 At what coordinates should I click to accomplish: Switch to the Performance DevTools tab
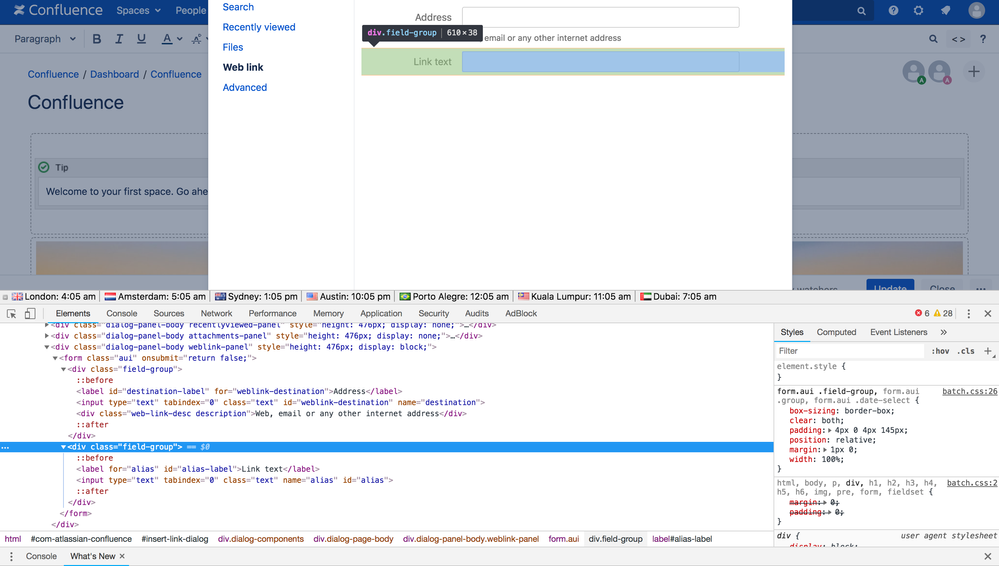[273, 314]
